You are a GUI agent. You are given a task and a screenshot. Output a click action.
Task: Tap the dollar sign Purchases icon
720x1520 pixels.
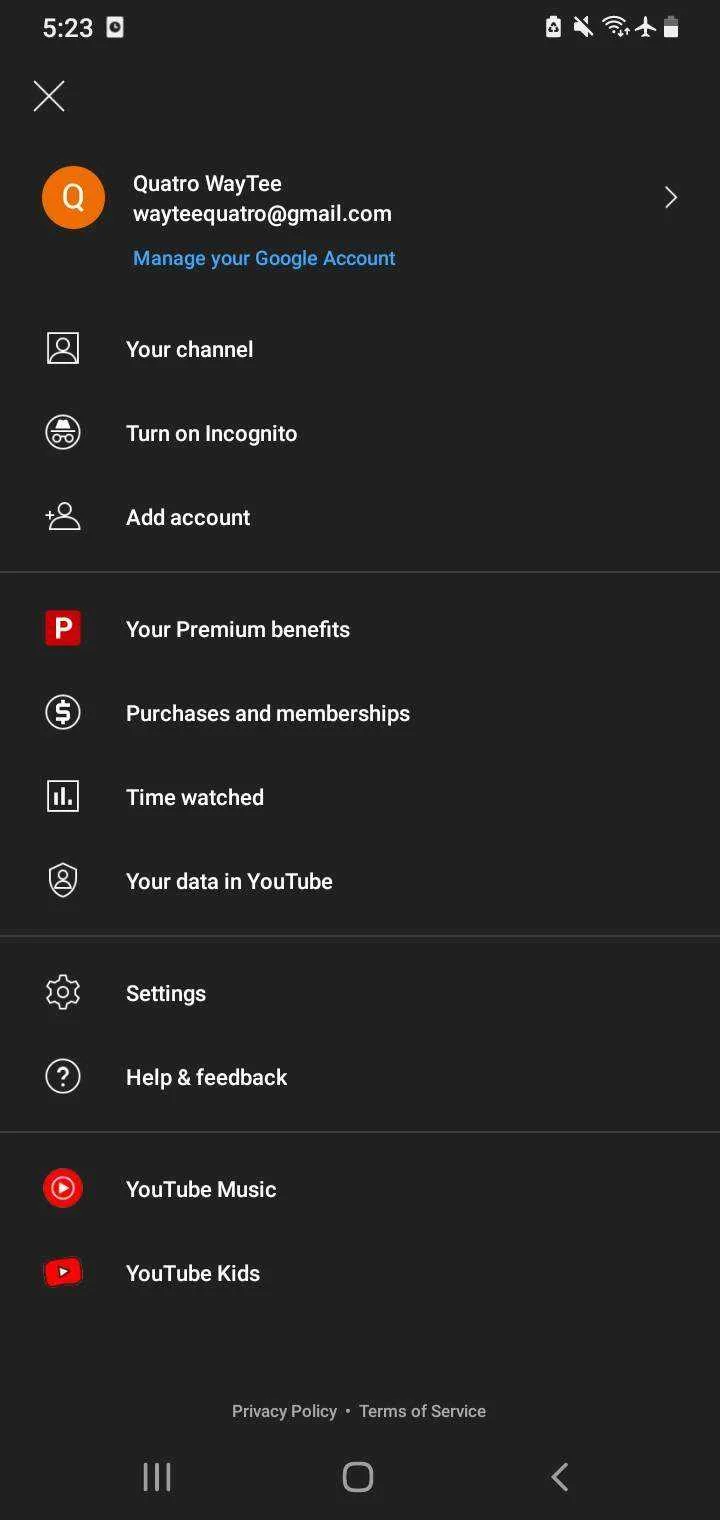tap(63, 712)
